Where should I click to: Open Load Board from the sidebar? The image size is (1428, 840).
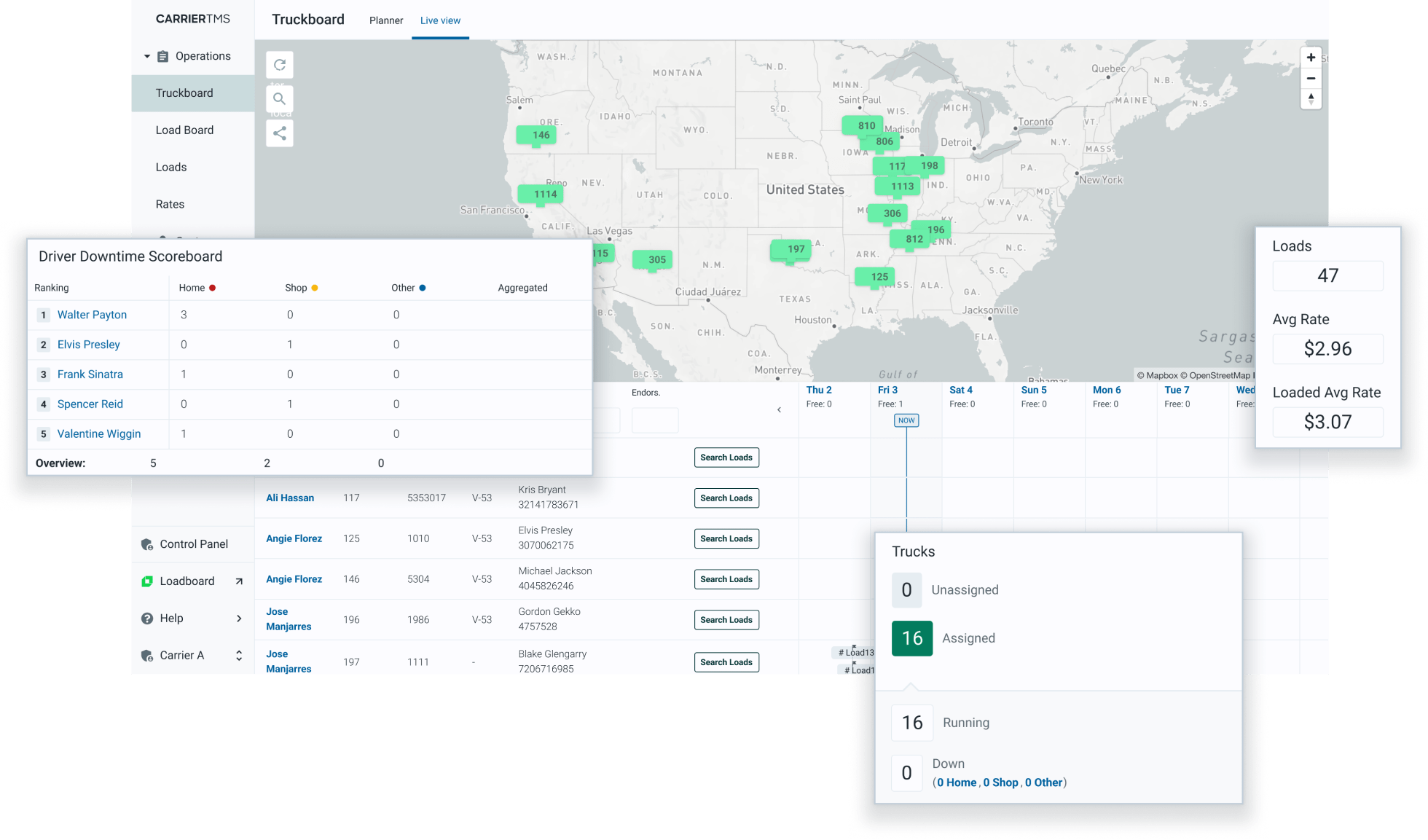coord(184,130)
